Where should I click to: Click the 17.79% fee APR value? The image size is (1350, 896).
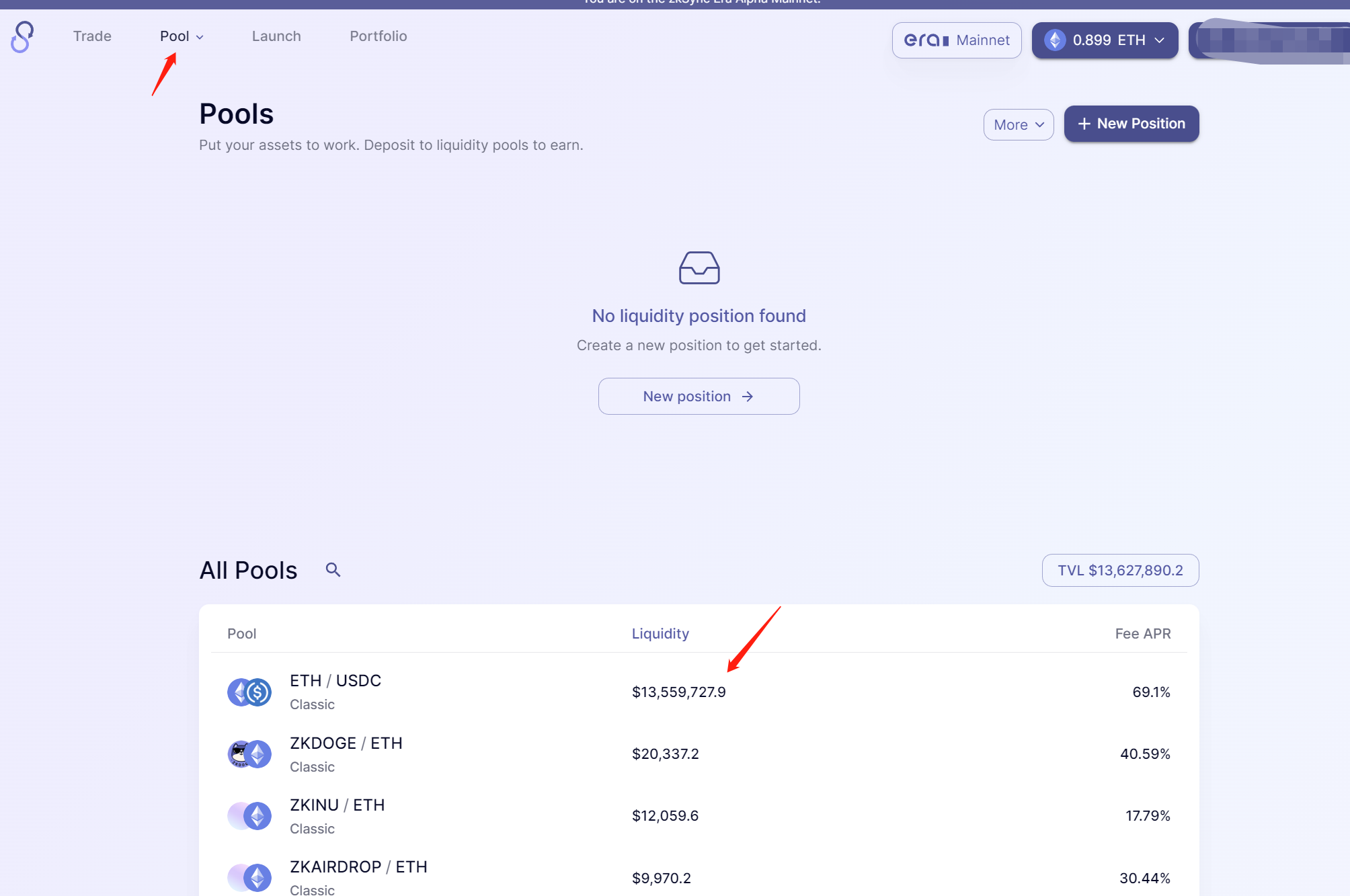pyautogui.click(x=1148, y=815)
